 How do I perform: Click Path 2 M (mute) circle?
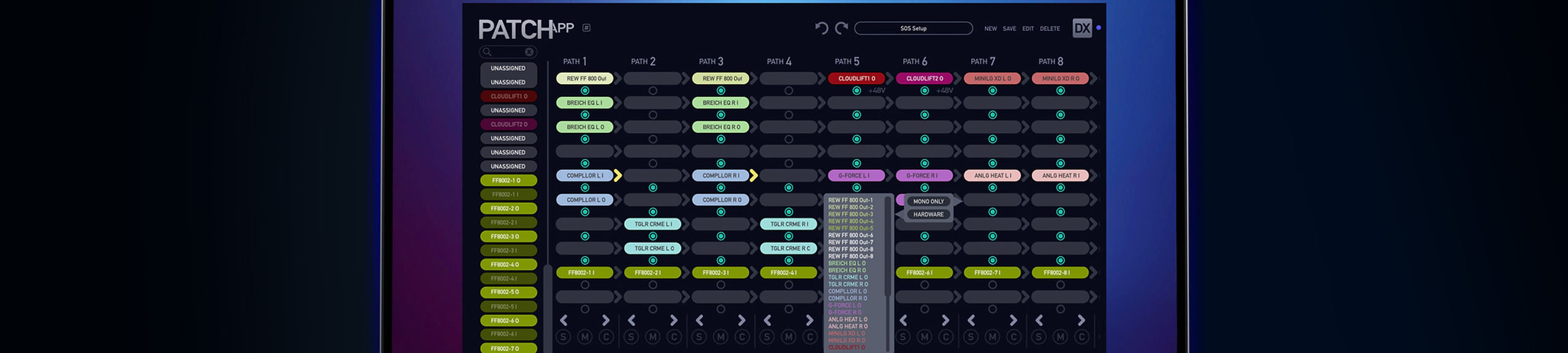coord(653,337)
